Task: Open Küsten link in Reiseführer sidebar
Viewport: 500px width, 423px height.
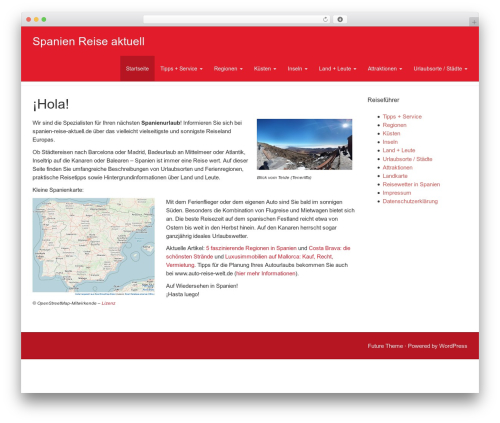Action: (x=391, y=133)
